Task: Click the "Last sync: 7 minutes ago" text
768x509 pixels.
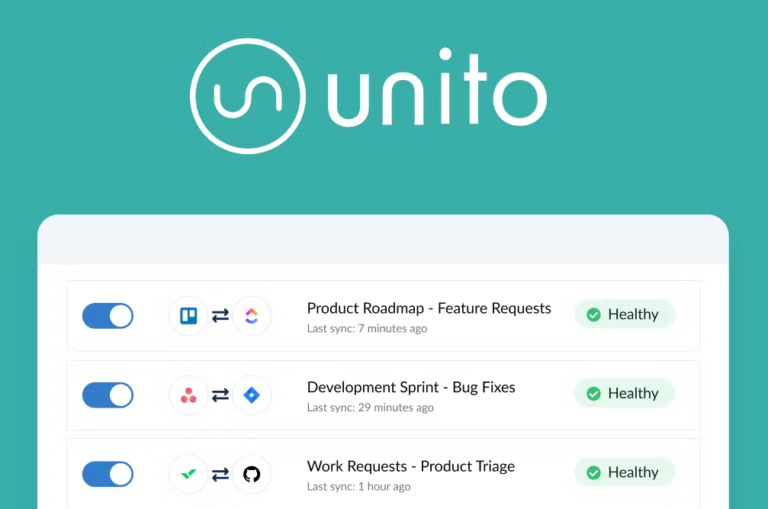Action: pos(367,329)
